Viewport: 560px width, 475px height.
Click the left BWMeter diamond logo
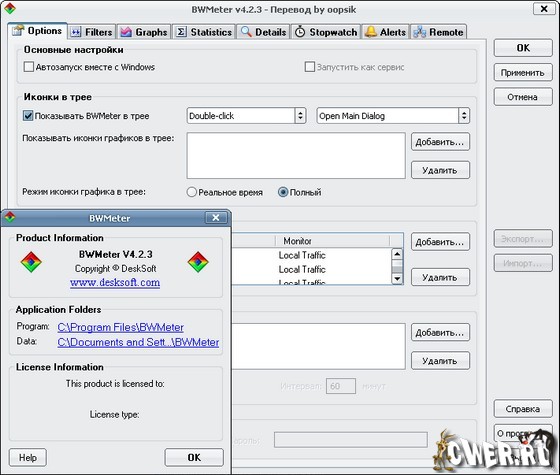coord(31,262)
